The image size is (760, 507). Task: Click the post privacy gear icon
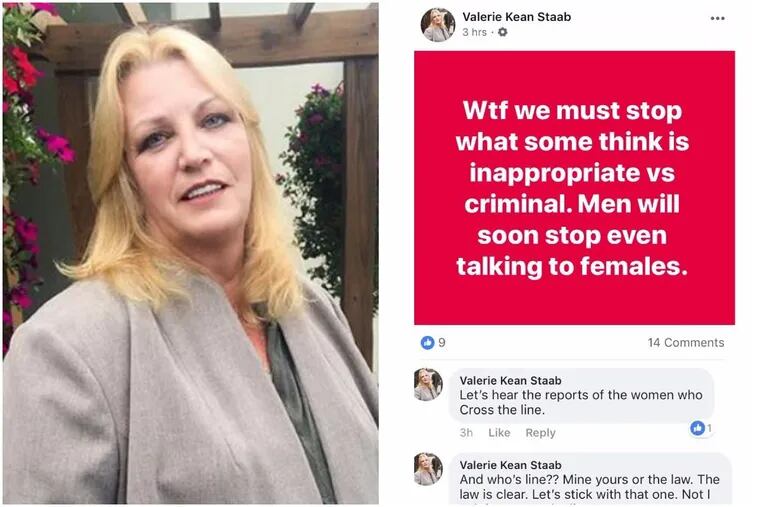click(503, 32)
